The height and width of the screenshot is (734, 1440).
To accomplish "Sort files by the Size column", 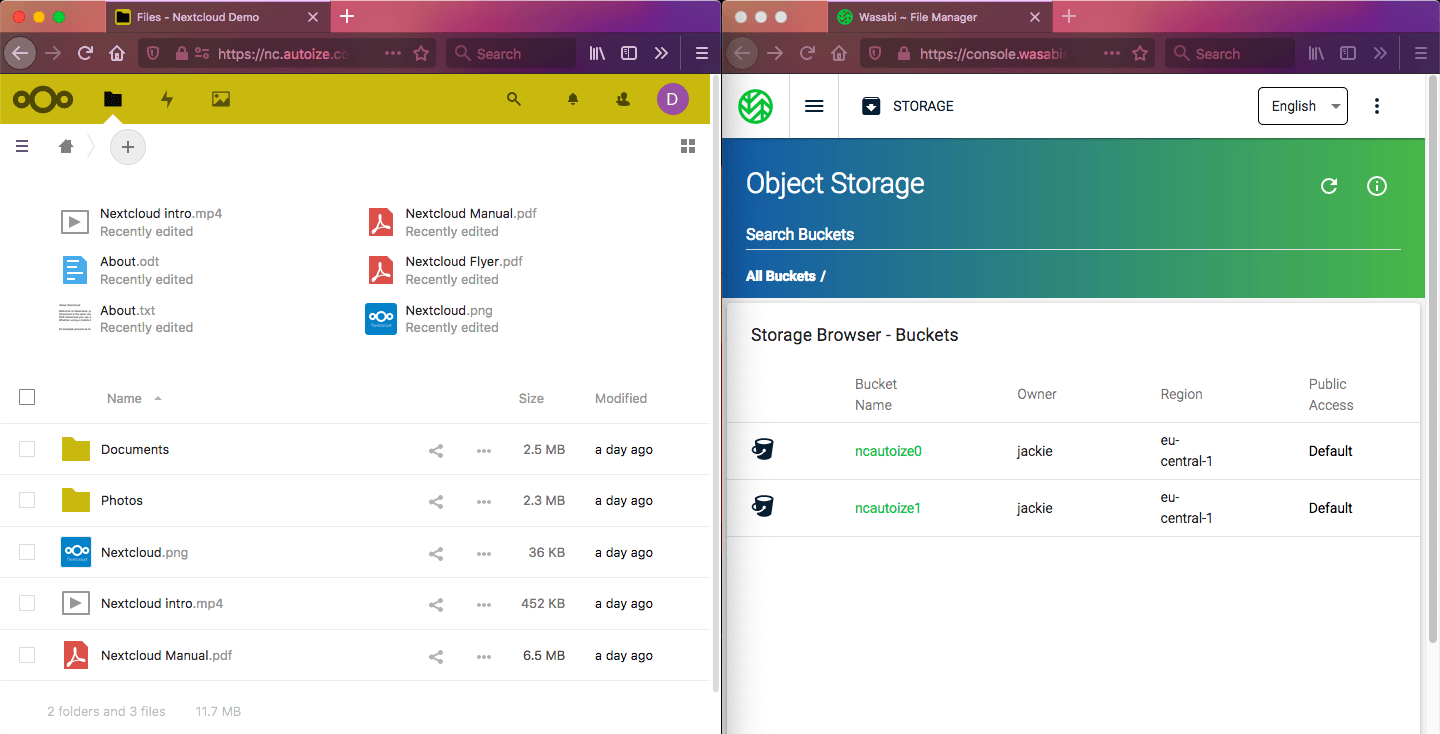I will click(531, 398).
